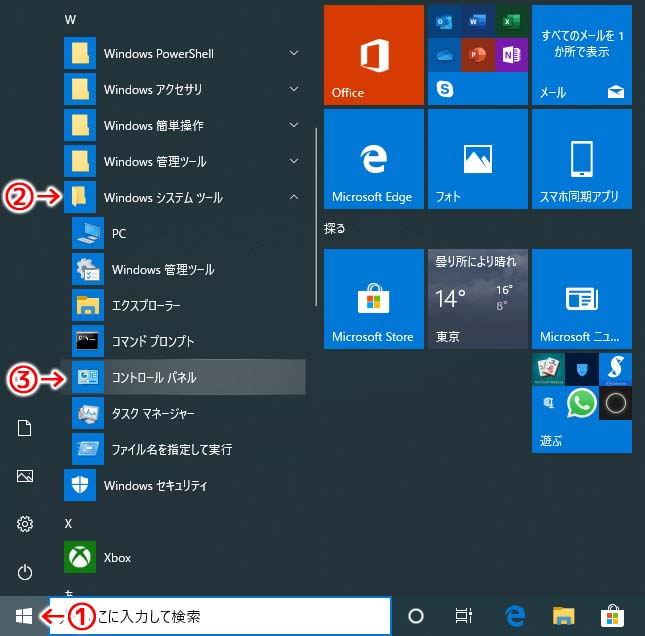
Task: Click the Windows Start button
Action: coord(23,616)
